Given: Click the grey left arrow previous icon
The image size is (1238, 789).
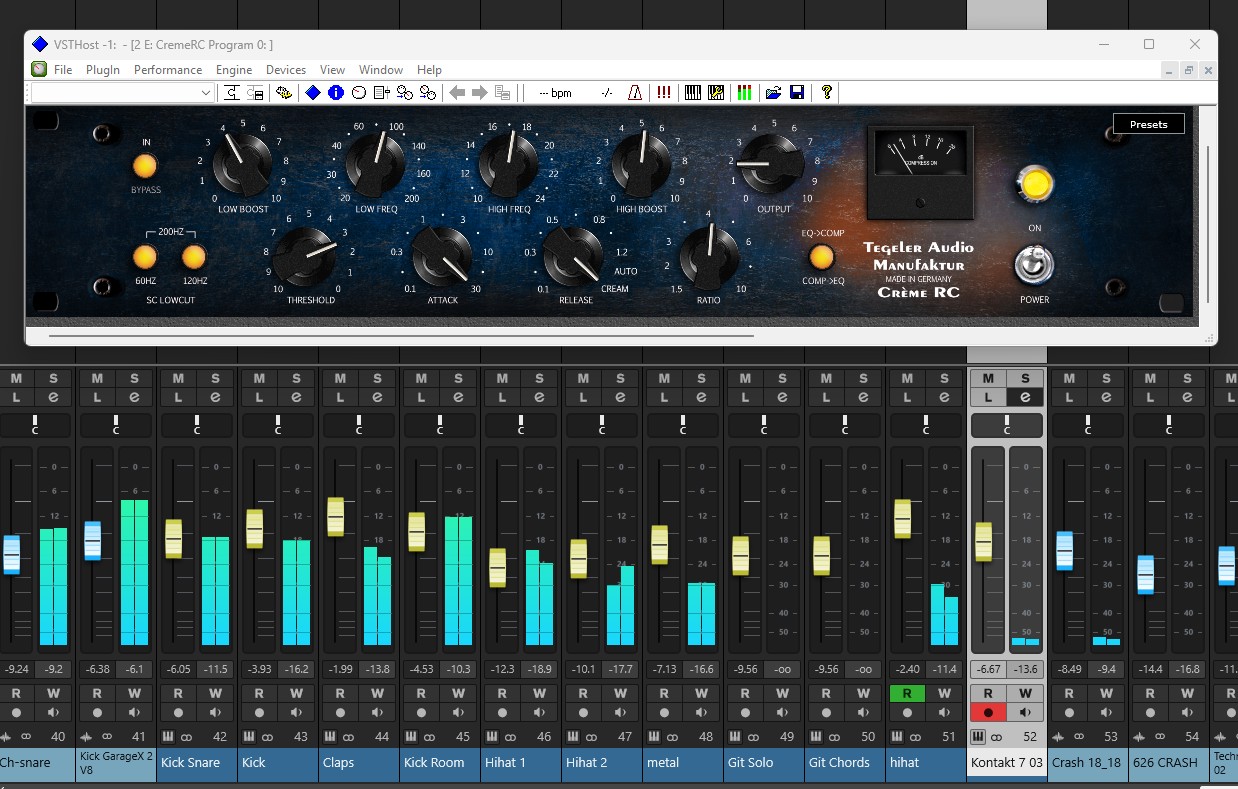Looking at the screenshot, I should tap(457, 93).
